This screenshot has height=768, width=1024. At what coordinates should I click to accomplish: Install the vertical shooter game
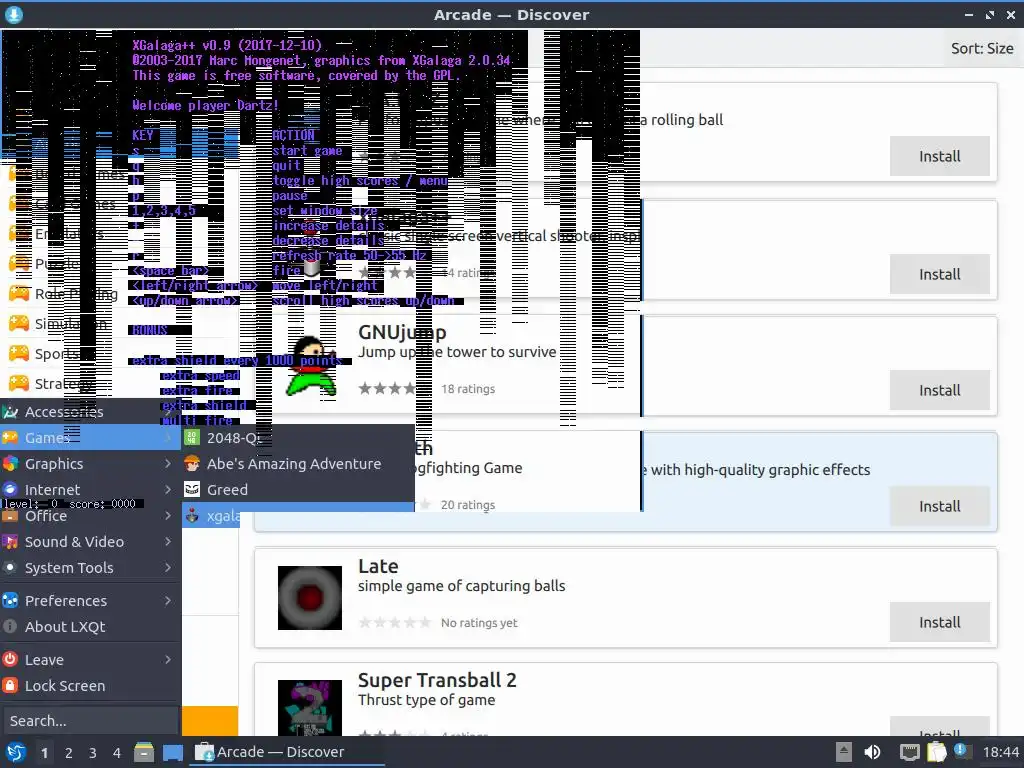point(939,274)
